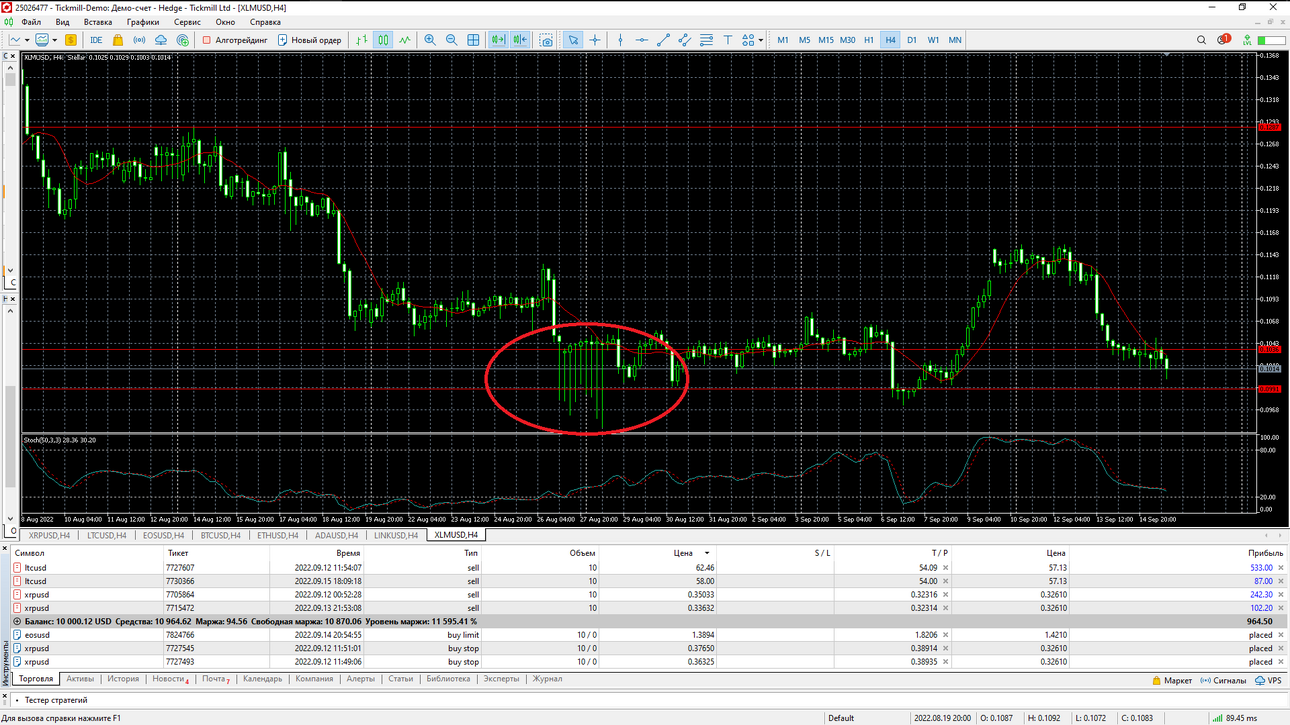Click the Сигналы link
This screenshot has height=725, width=1290.
(1222, 680)
